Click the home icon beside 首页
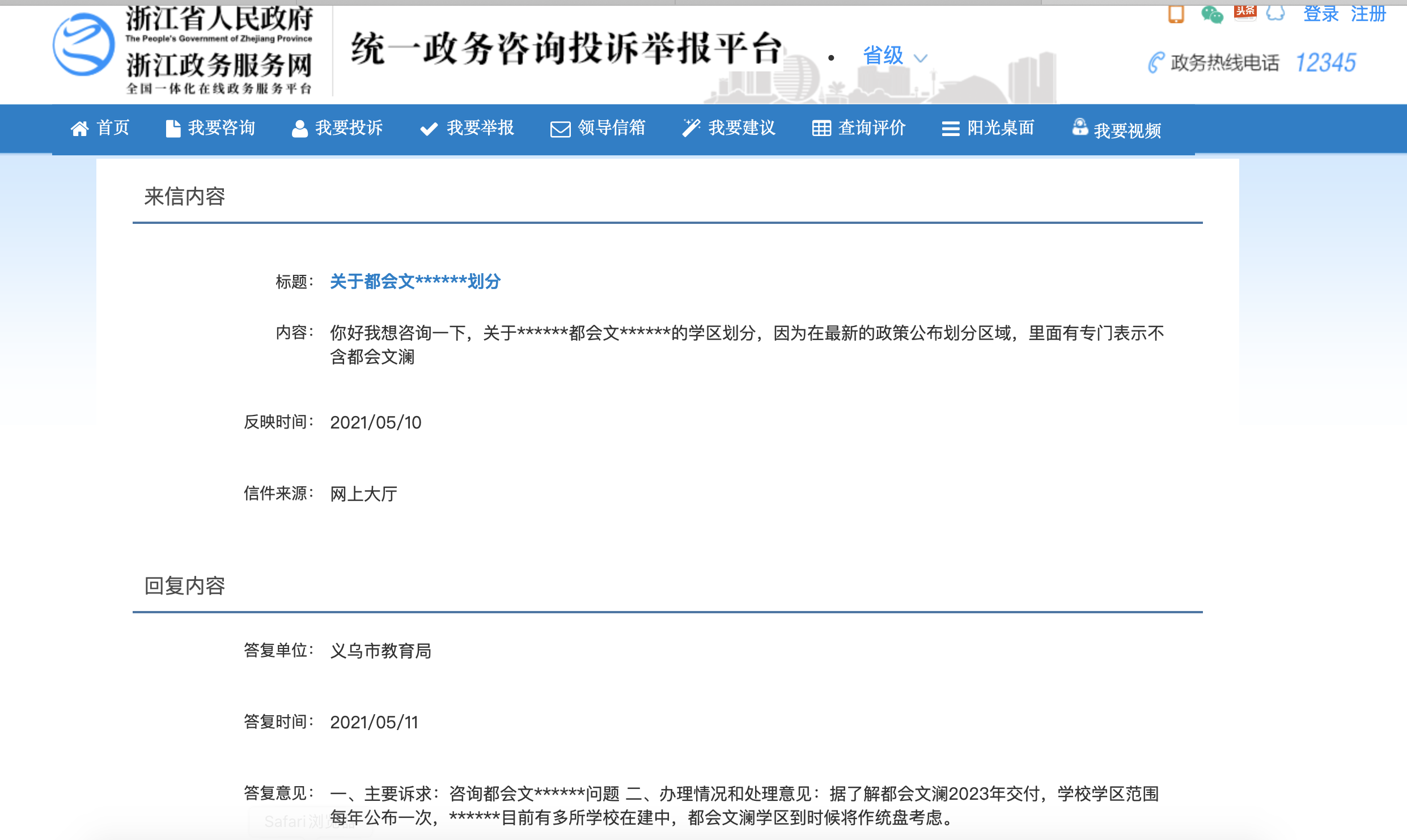This screenshot has height=840, width=1407. point(79,129)
